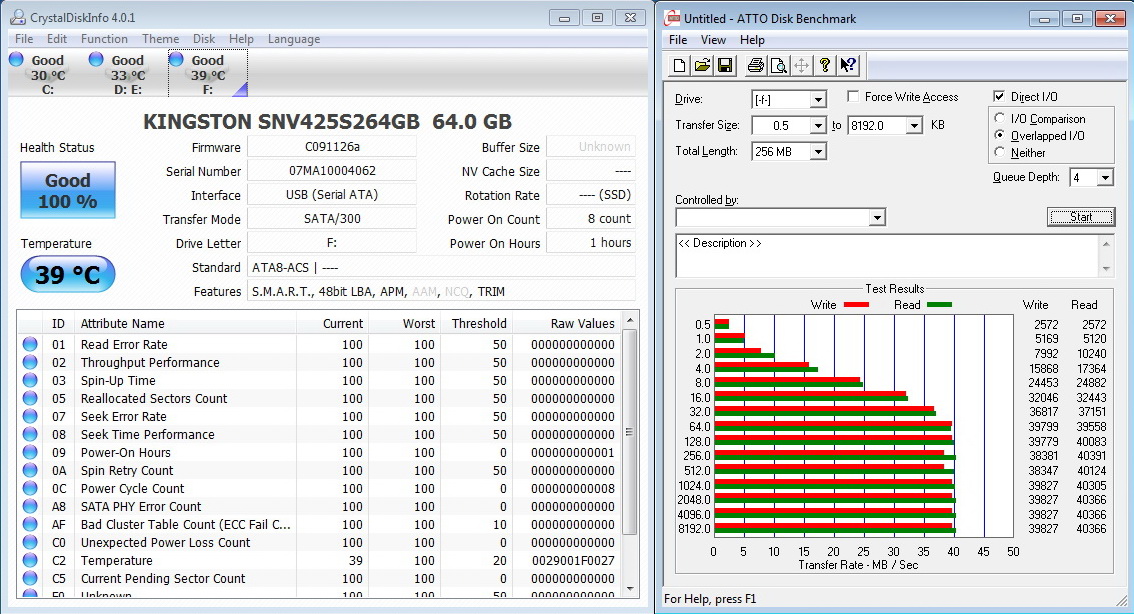Screen dimensions: 1134x614
Task: Click the status orb for Spin Retry Count
Action: [30, 471]
